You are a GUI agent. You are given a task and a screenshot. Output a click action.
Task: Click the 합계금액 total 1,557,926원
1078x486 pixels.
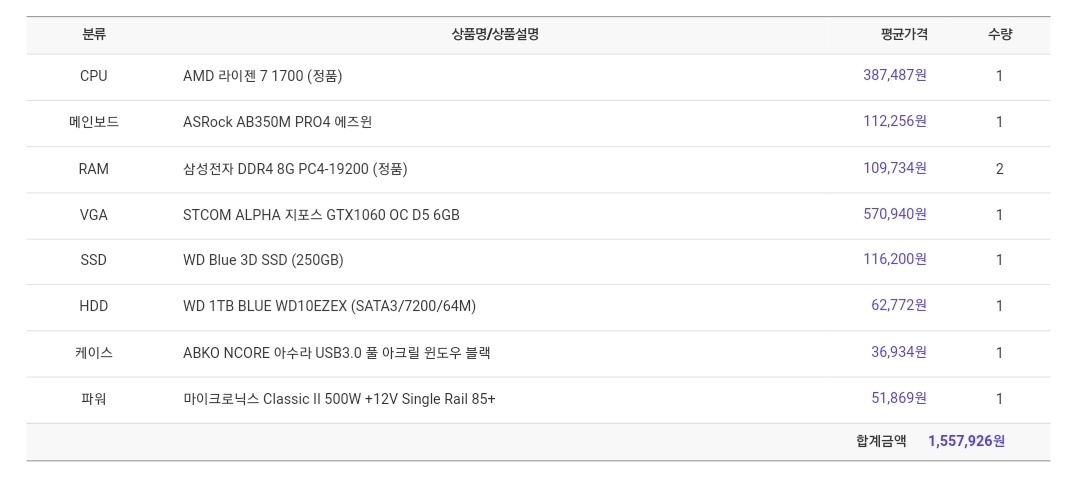click(966, 441)
